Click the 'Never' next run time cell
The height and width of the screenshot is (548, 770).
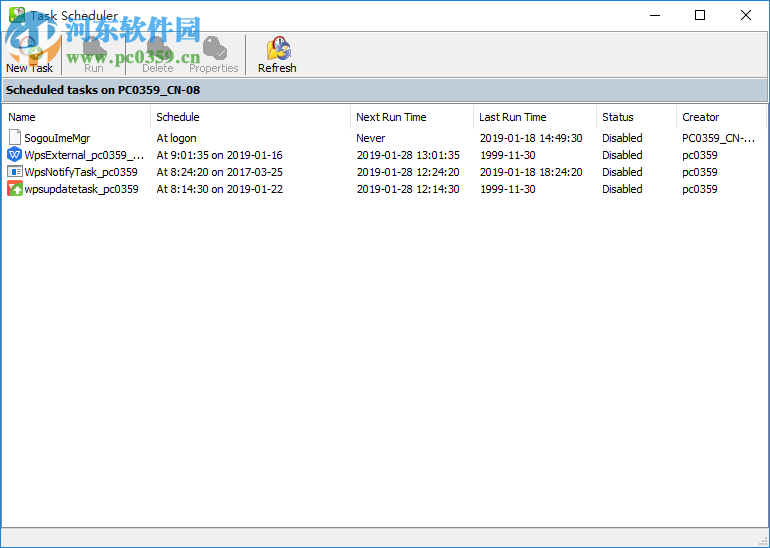click(x=371, y=138)
